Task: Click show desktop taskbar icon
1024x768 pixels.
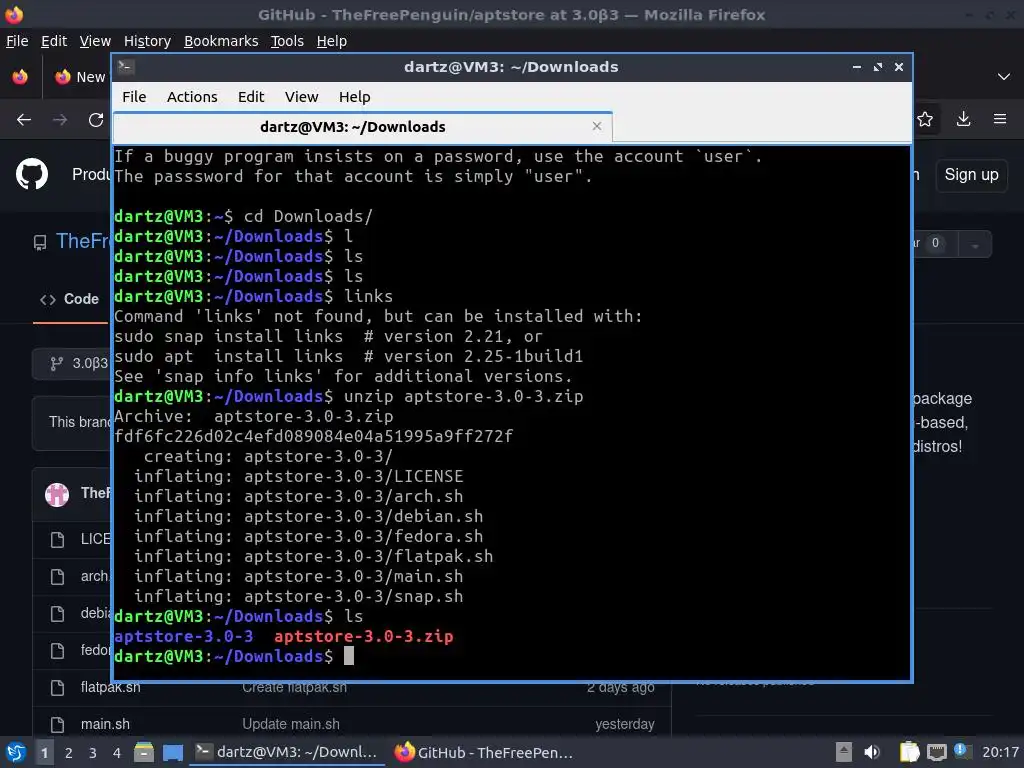Action: pos(172,753)
